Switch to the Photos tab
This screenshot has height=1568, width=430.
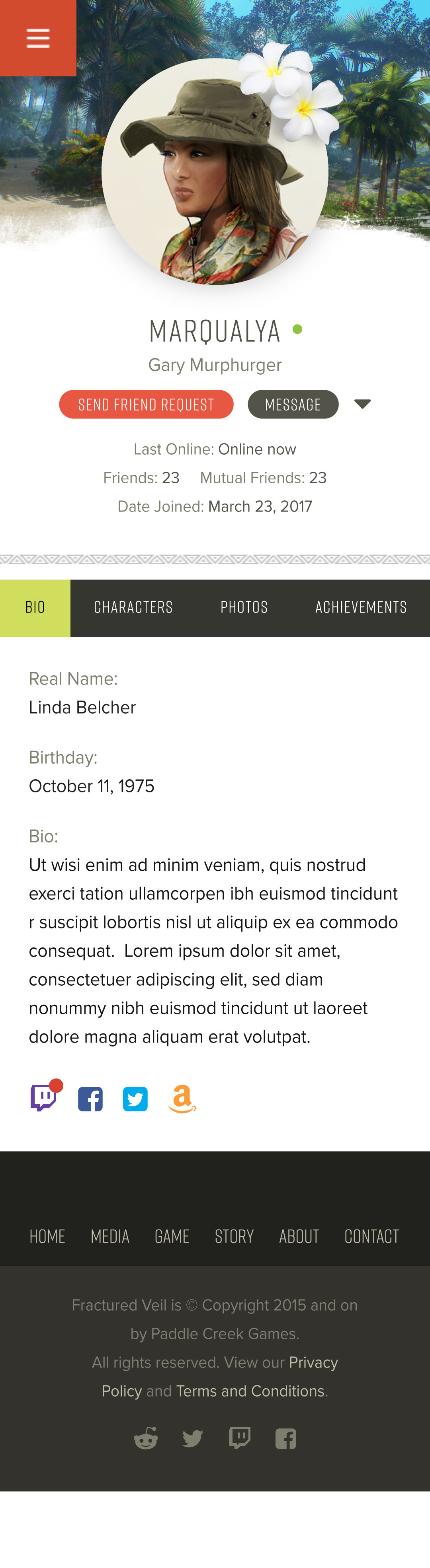tap(244, 607)
